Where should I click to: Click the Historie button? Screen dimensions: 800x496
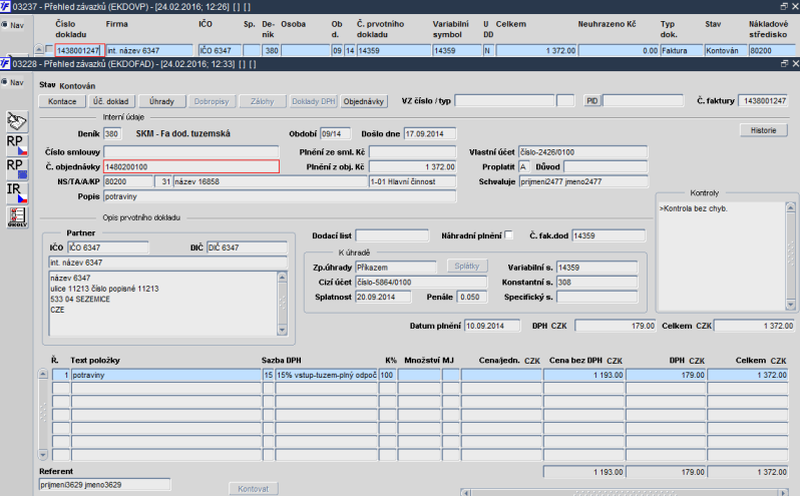pos(763,130)
